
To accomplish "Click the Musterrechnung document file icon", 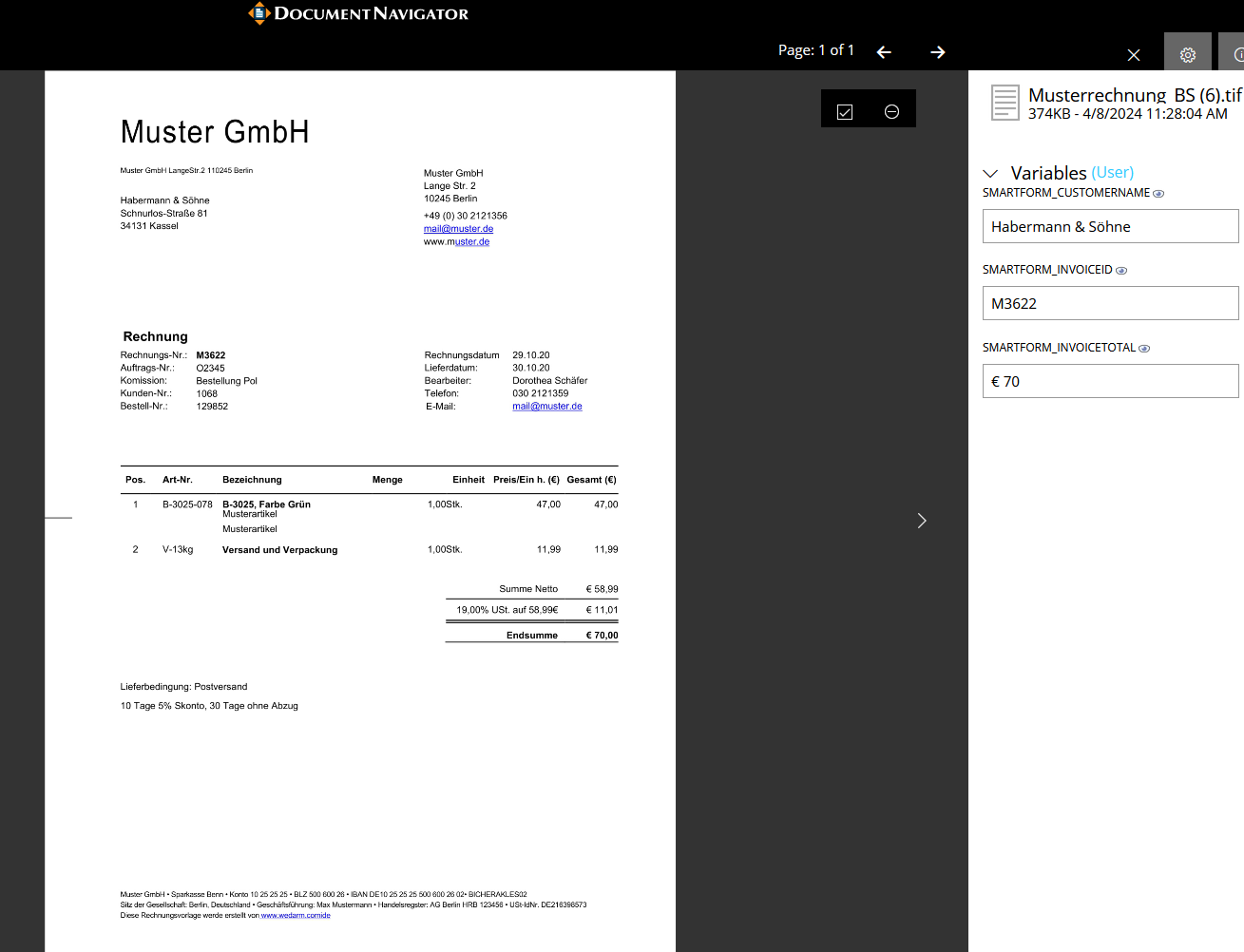I will 1005,103.
